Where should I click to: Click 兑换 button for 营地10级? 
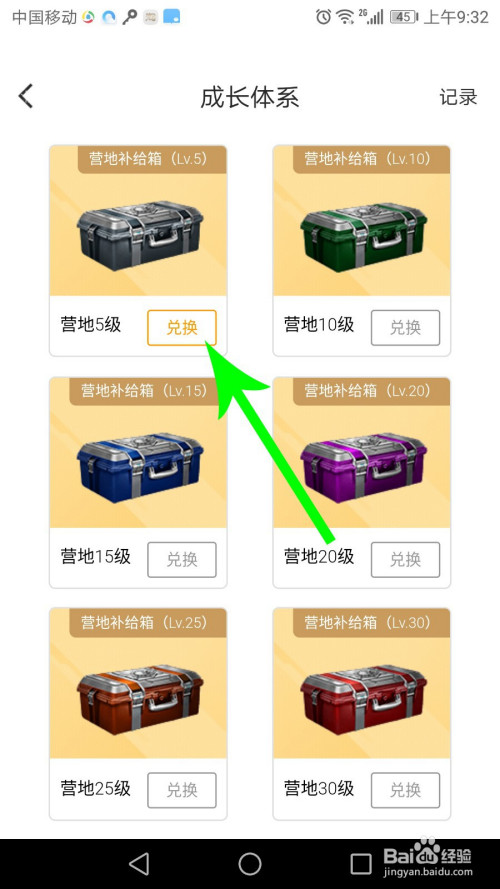tap(405, 328)
